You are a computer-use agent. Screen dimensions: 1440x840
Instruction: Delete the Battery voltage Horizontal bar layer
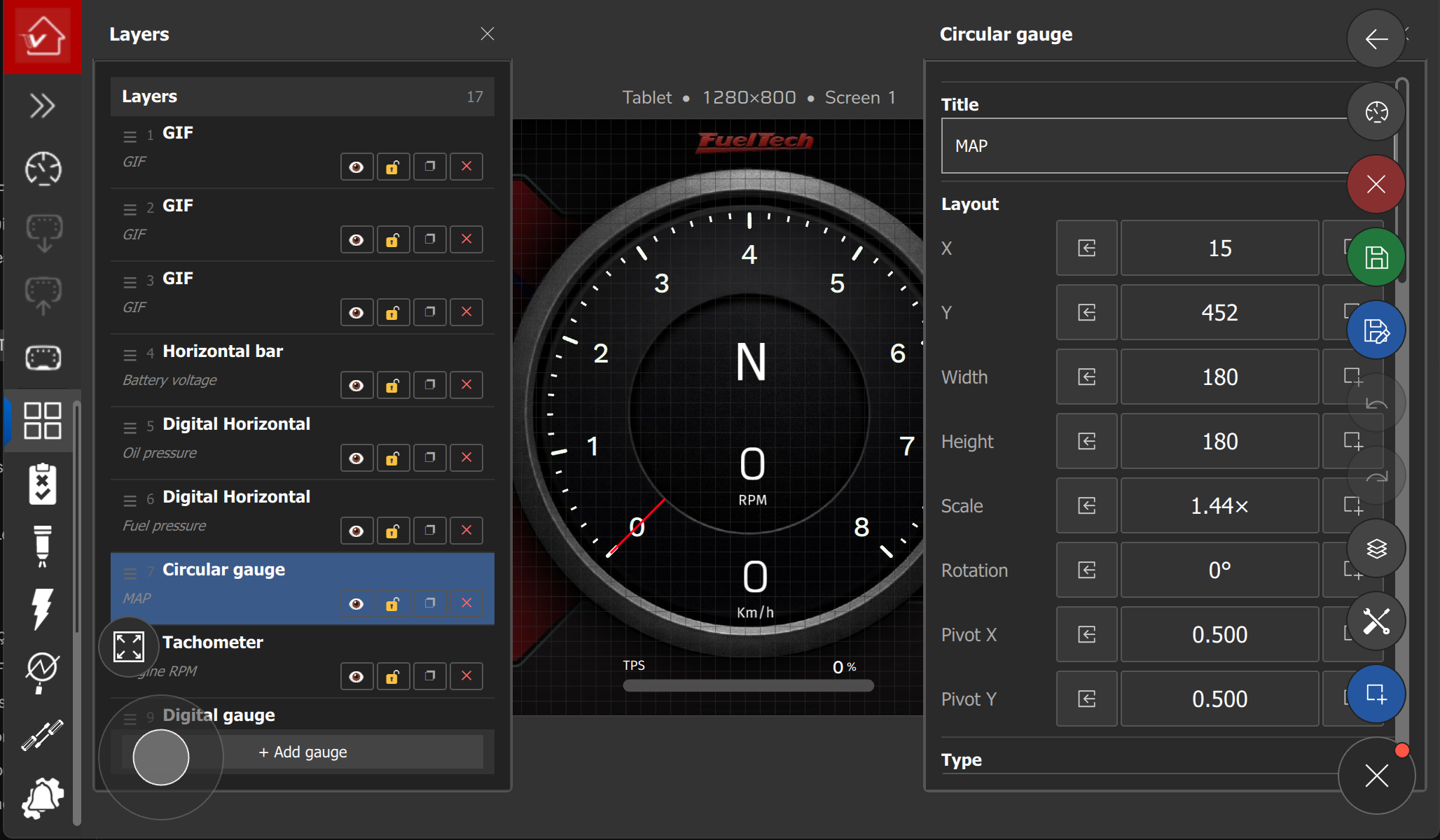pyautogui.click(x=466, y=385)
